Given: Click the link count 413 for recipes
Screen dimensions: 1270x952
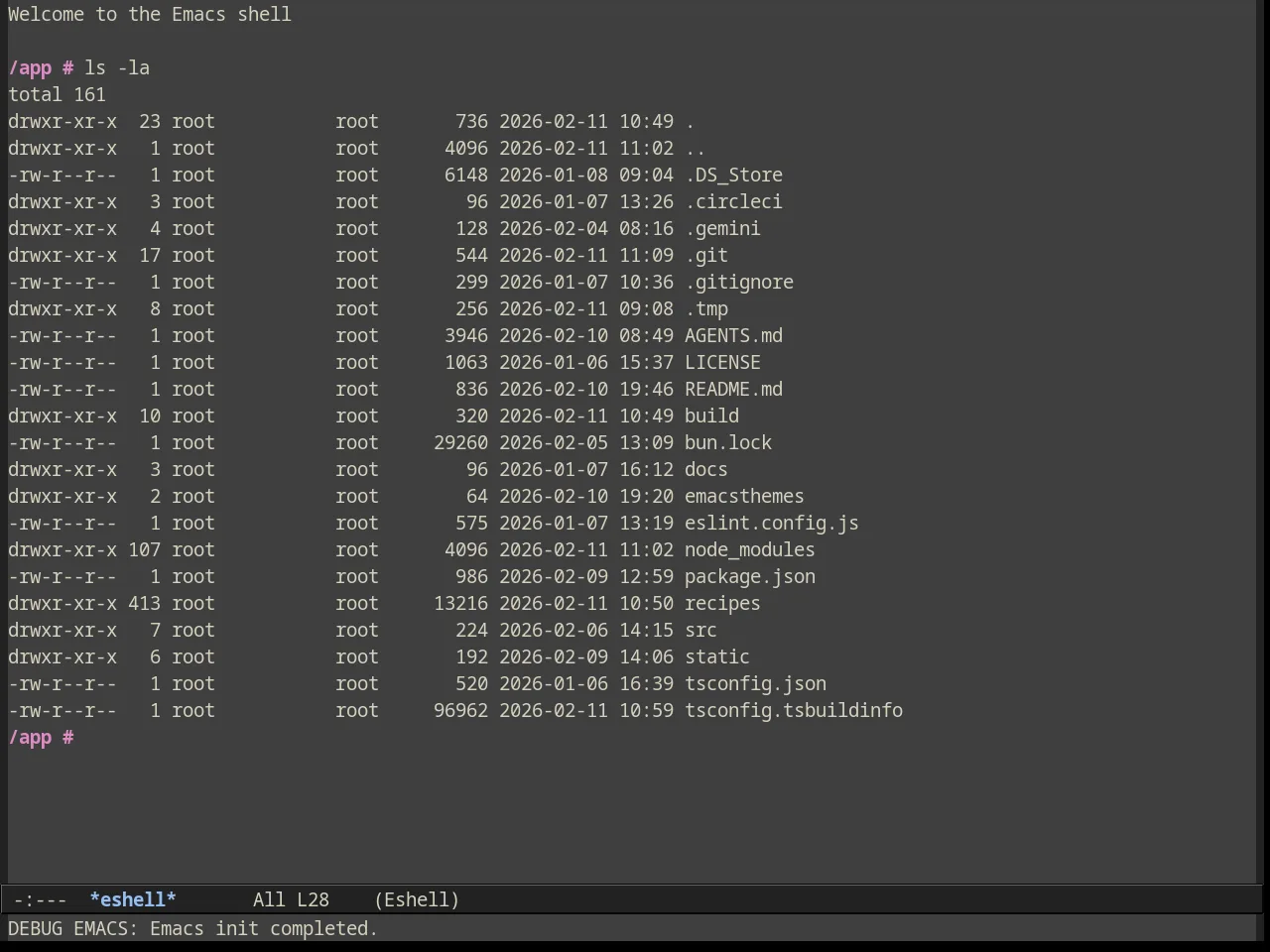Looking at the screenshot, I should click(144, 604).
